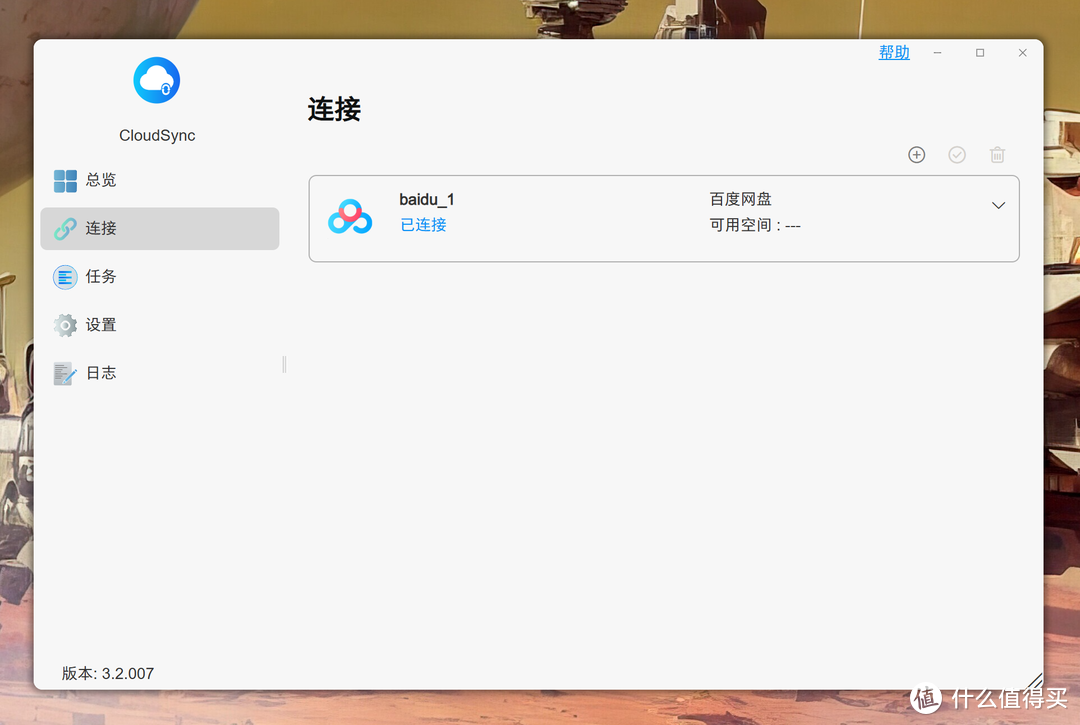Click the sidebar divider handle

[284, 364]
